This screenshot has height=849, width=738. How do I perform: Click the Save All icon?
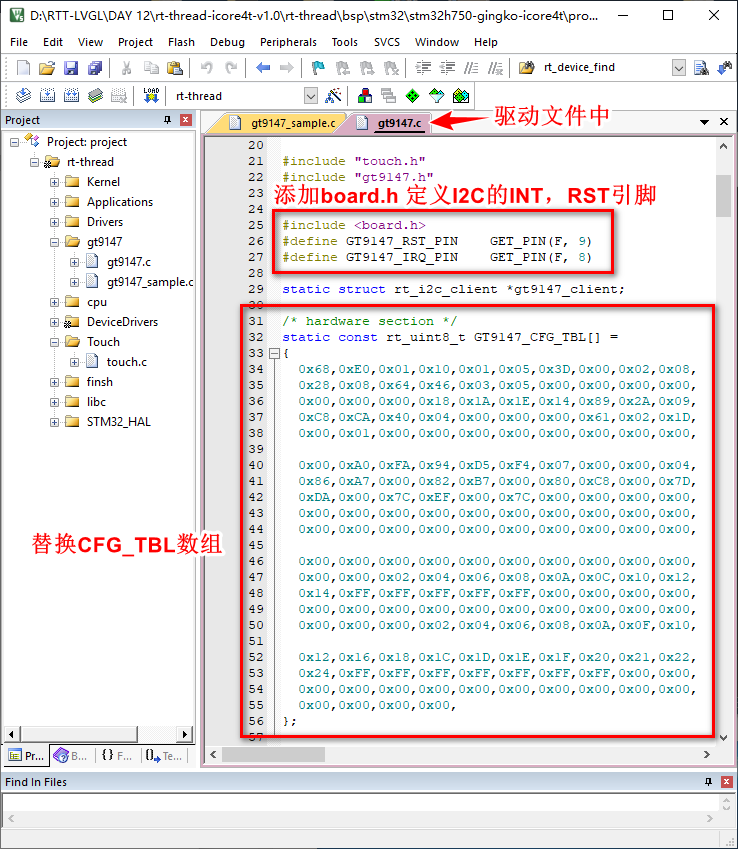pyautogui.click(x=94, y=68)
